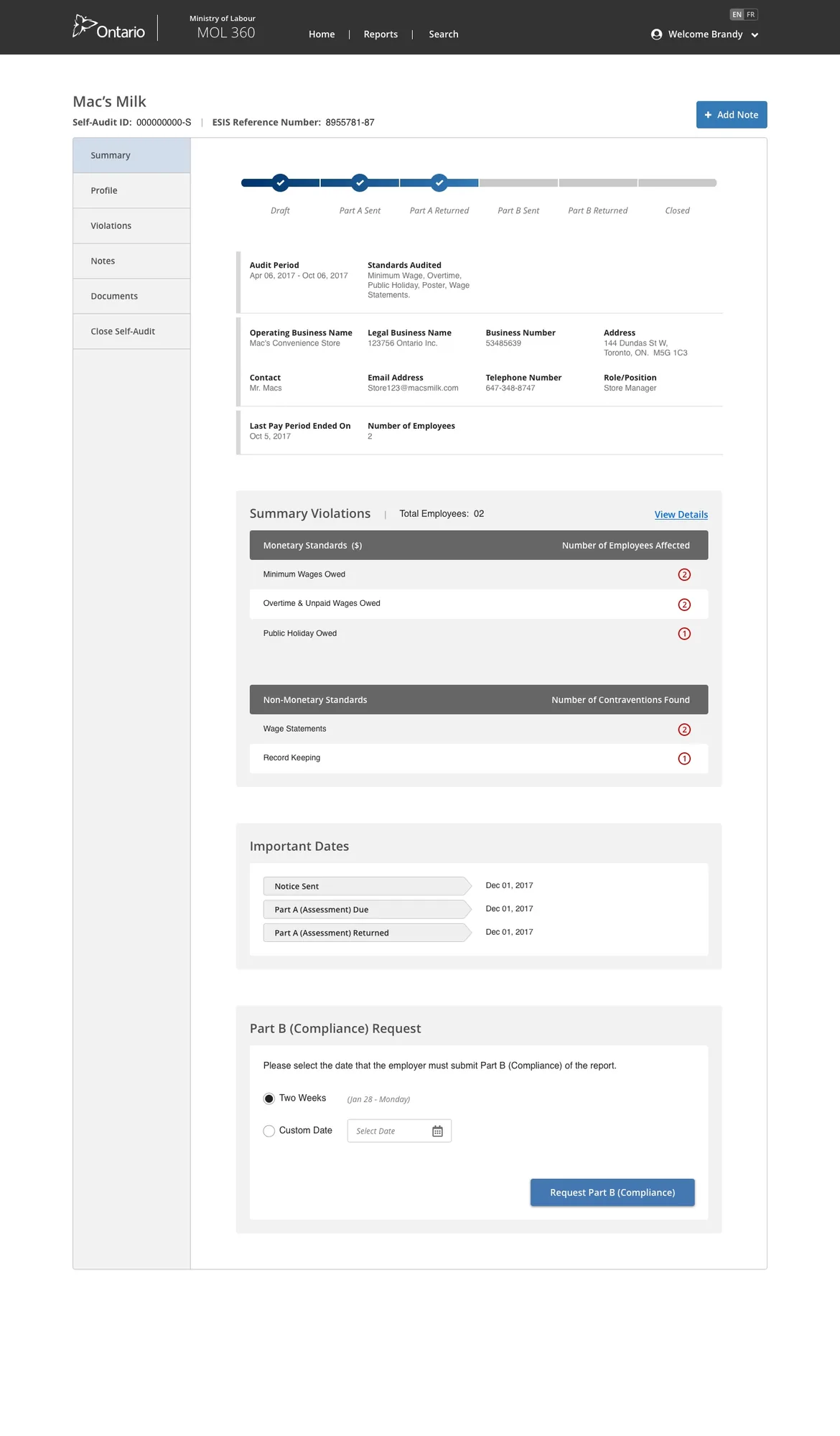840x1436 pixels.
Task: Click Request Part B (Compliance) button
Action: click(612, 1193)
